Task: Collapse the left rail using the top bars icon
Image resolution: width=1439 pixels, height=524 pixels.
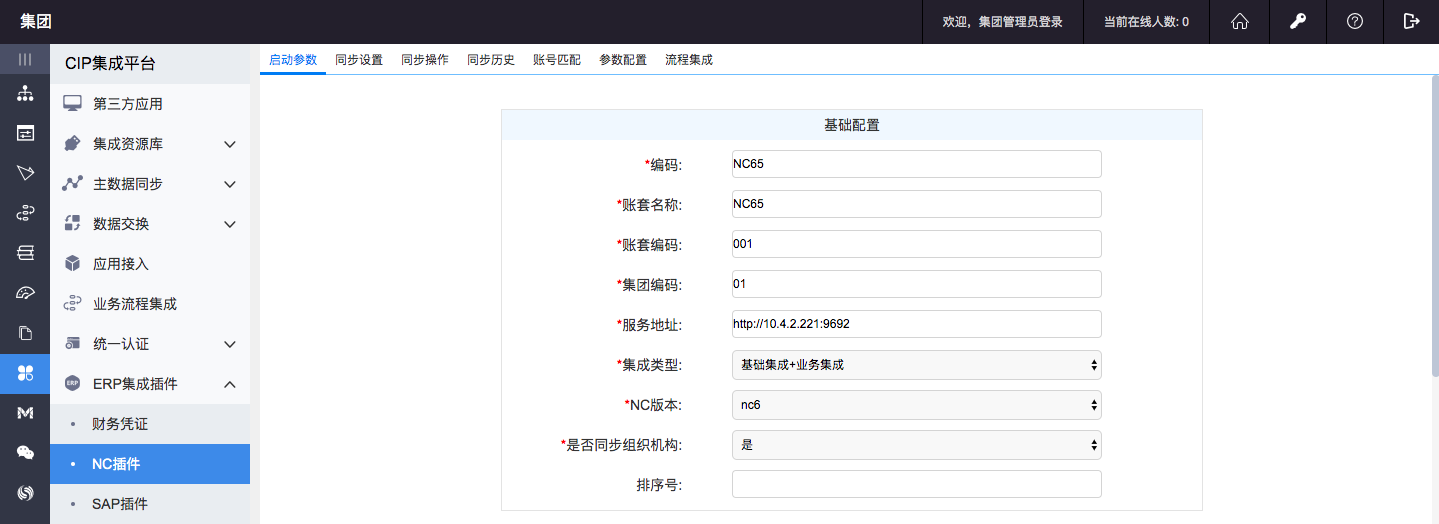Action: point(25,59)
